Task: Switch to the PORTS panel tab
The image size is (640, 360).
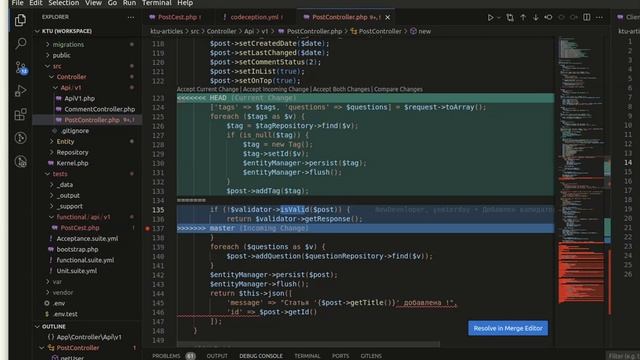Action: (340, 356)
